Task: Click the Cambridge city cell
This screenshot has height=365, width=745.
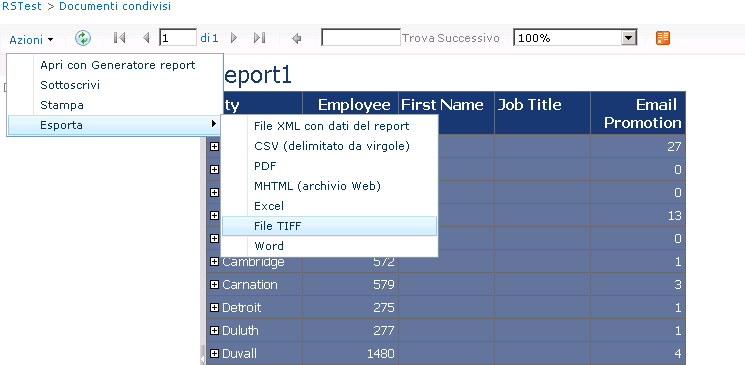Action: tap(253, 261)
